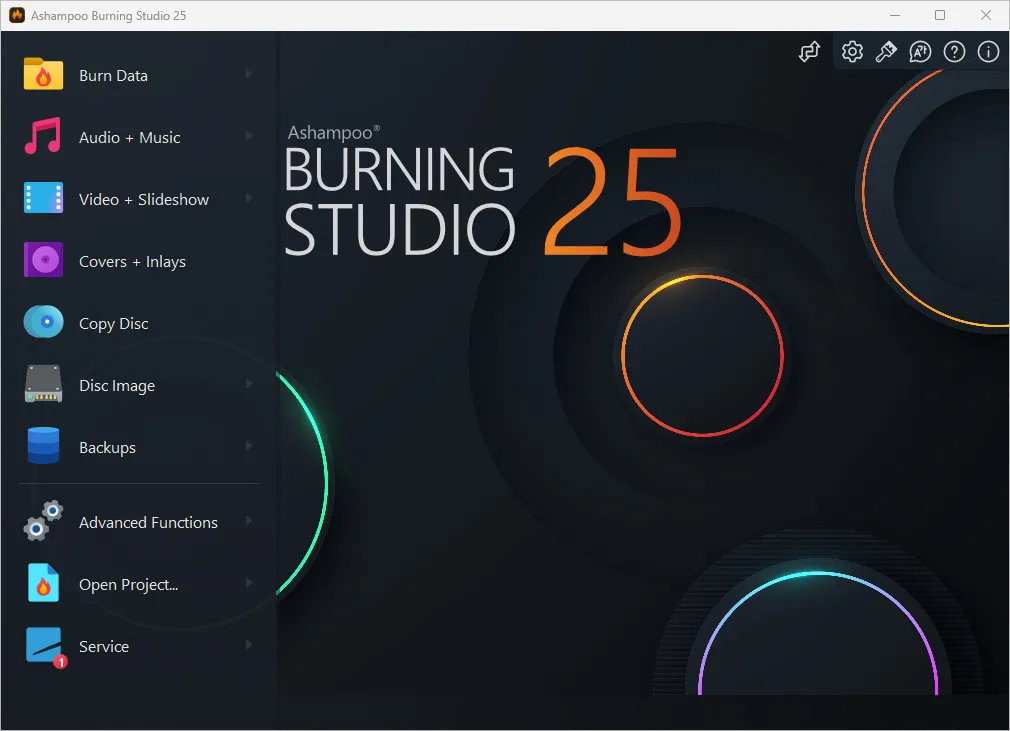The height and width of the screenshot is (731, 1010).
Task: Choose the Service menu label
Action: pyautogui.click(x=104, y=646)
